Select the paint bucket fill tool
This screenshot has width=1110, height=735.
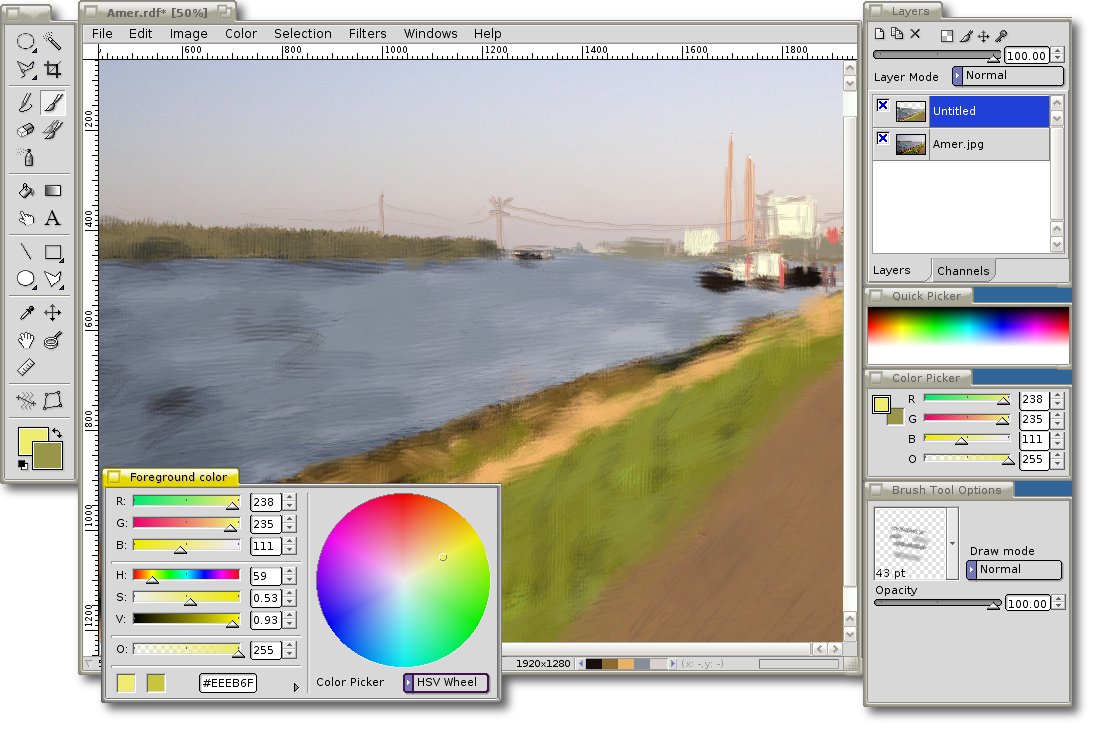coord(25,190)
